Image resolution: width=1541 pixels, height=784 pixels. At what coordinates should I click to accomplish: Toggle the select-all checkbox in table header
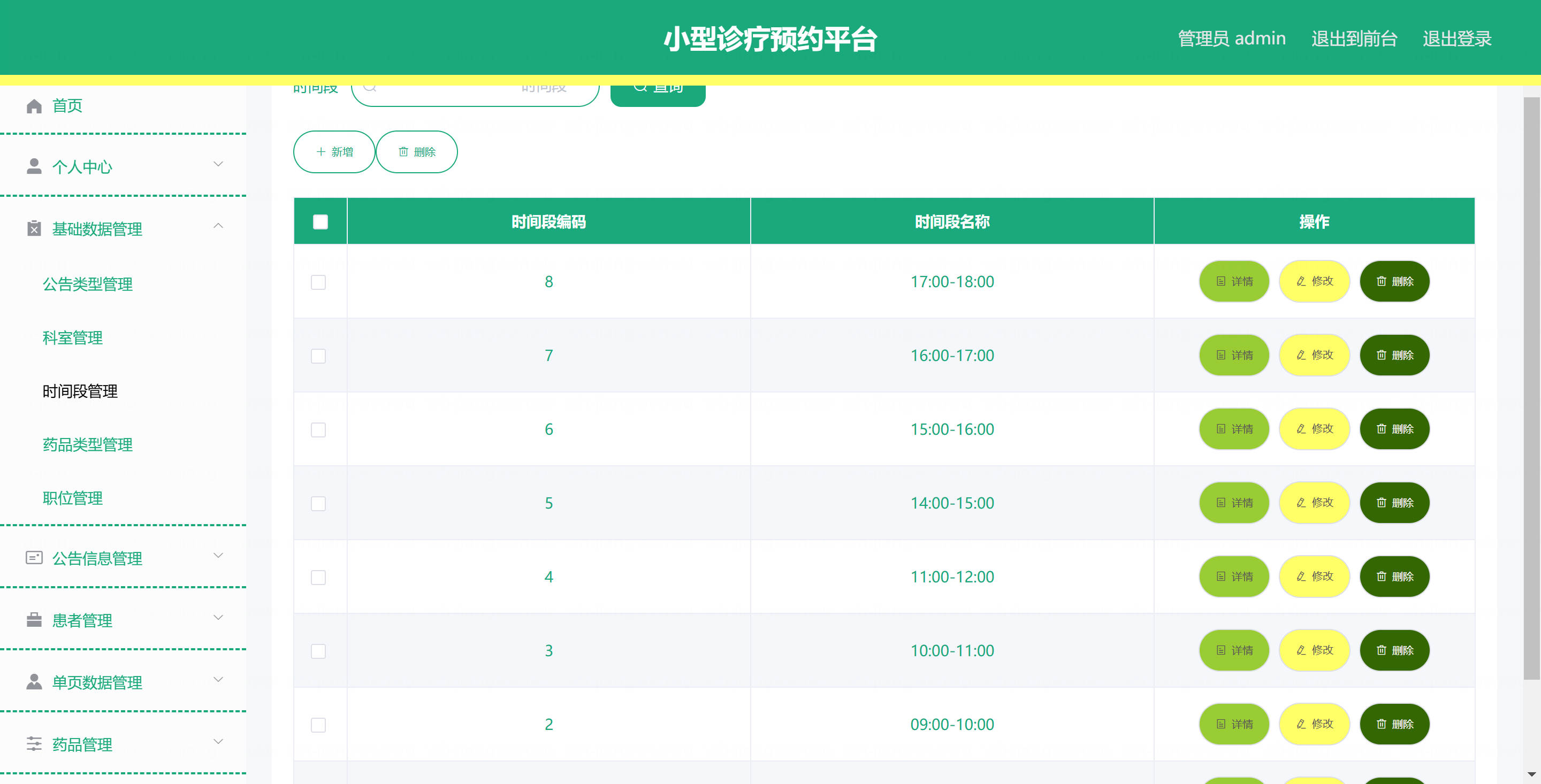tap(321, 222)
